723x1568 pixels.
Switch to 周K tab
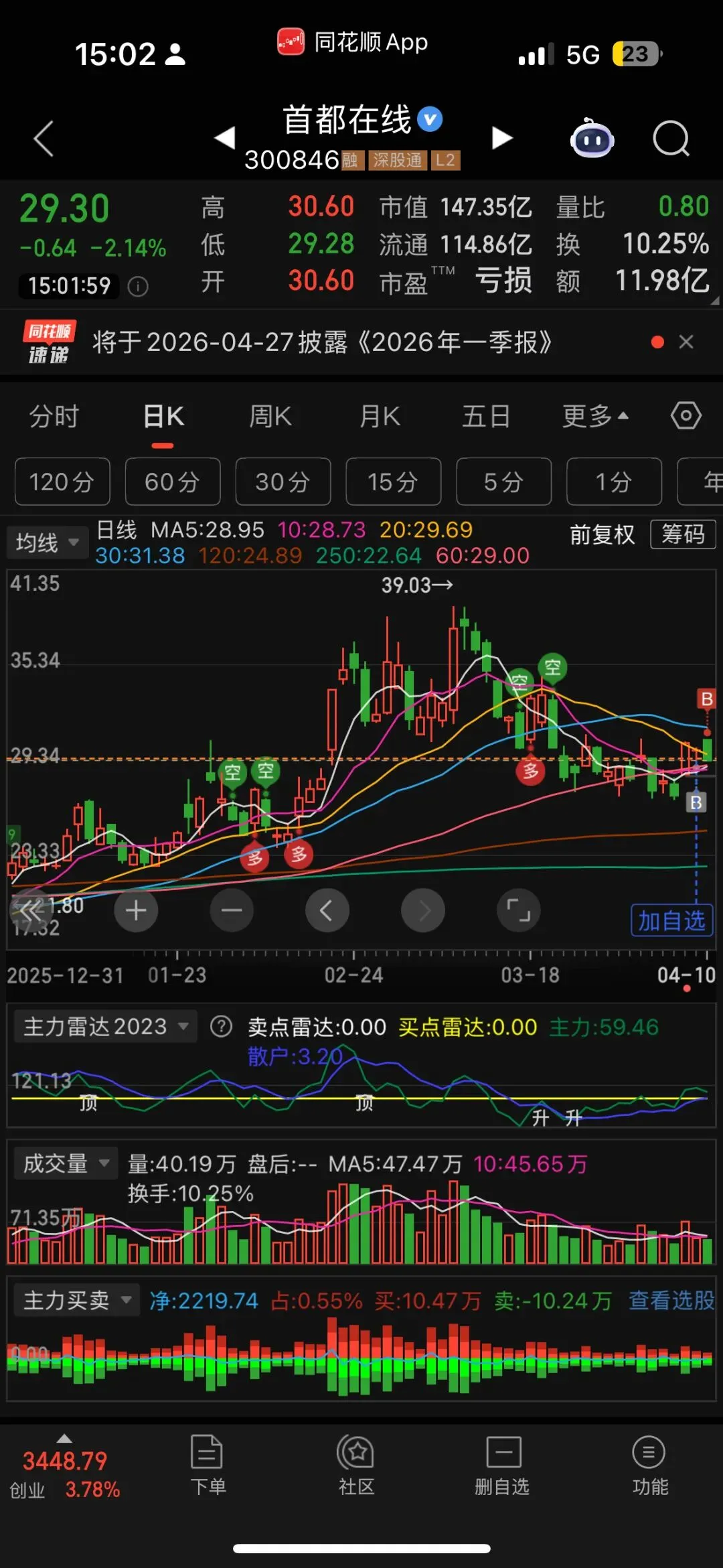270,416
